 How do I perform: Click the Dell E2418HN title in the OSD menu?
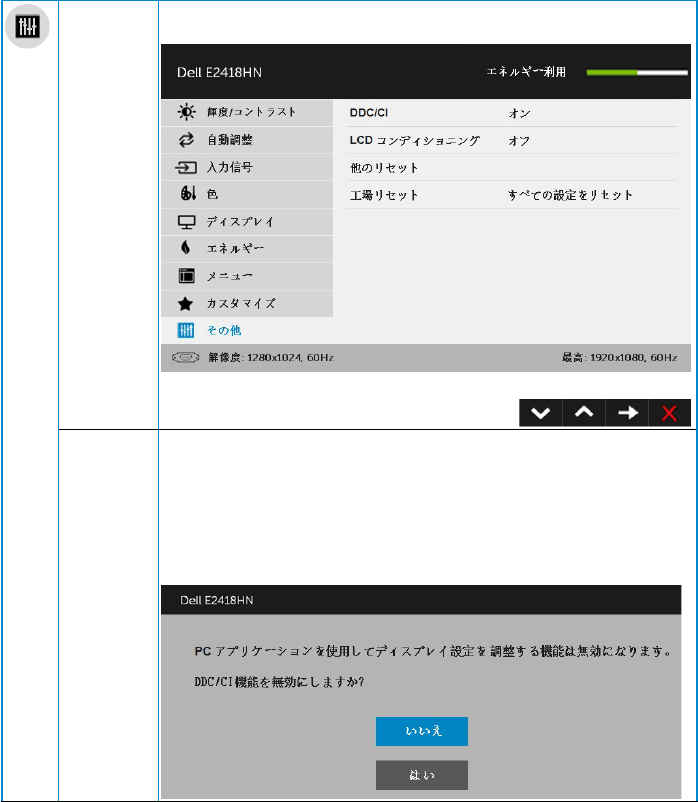pos(219,73)
